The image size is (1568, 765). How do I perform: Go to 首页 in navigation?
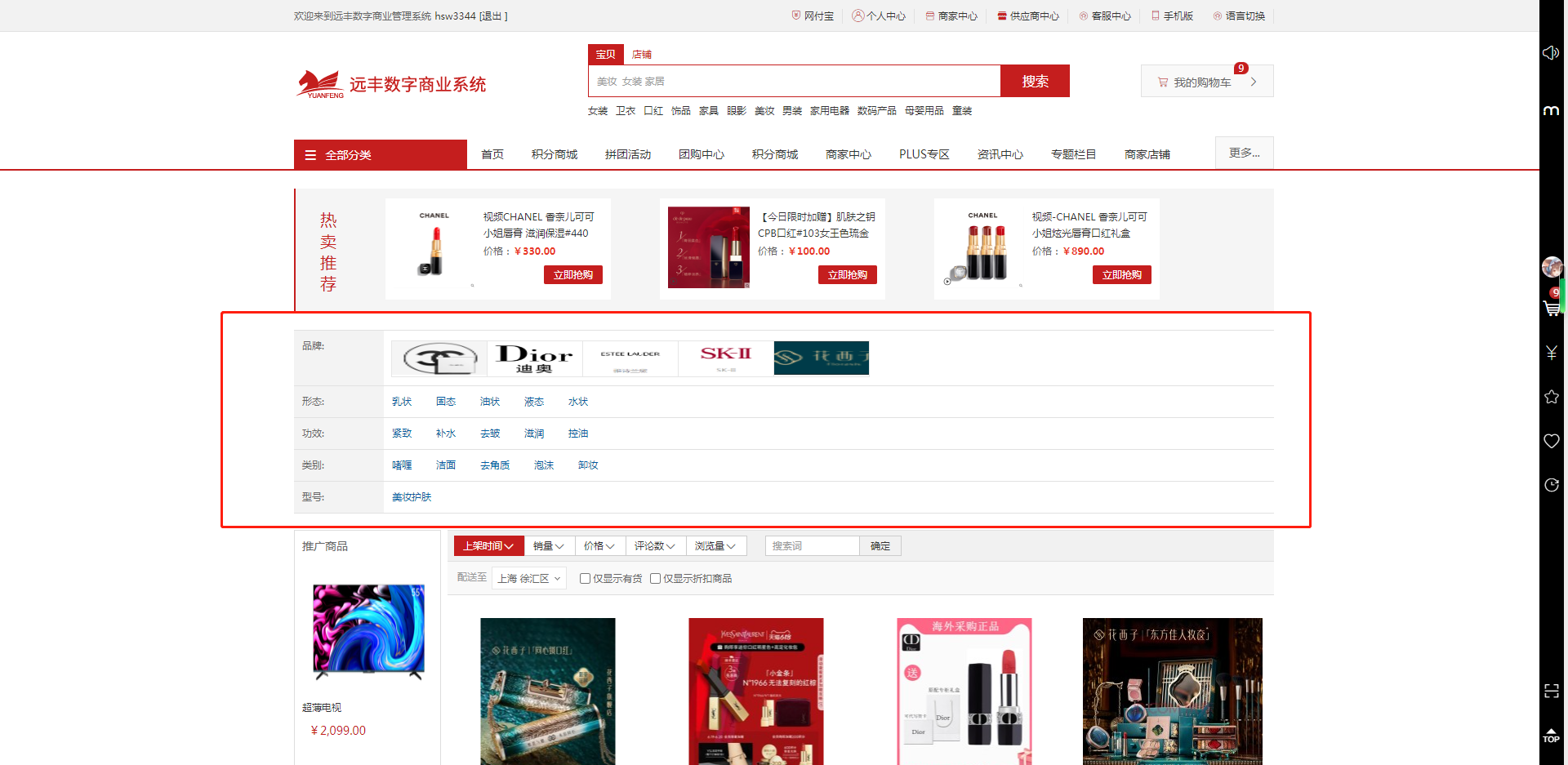[492, 154]
